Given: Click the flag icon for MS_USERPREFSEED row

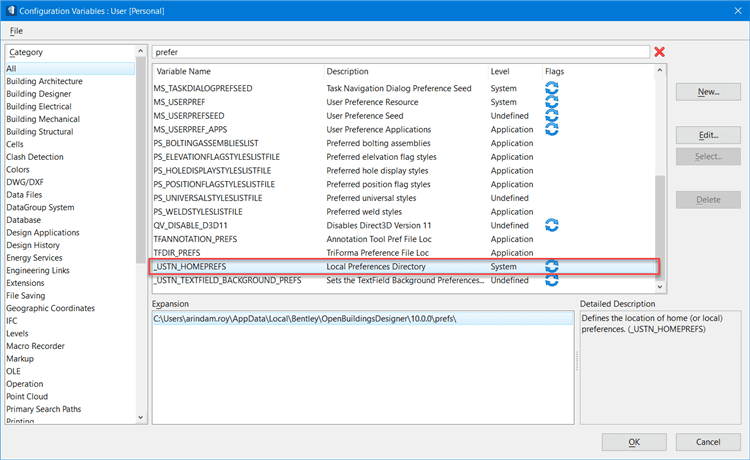Looking at the screenshot, I should [x=551, y=116].
